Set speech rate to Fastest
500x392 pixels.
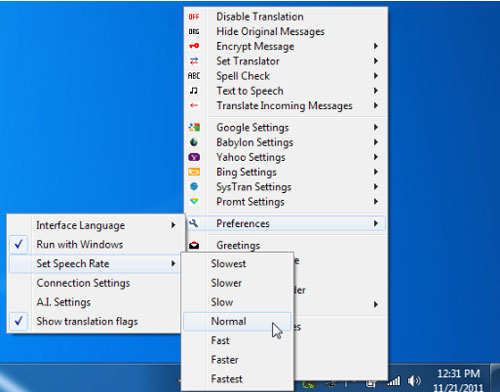(x=237, y=379)
